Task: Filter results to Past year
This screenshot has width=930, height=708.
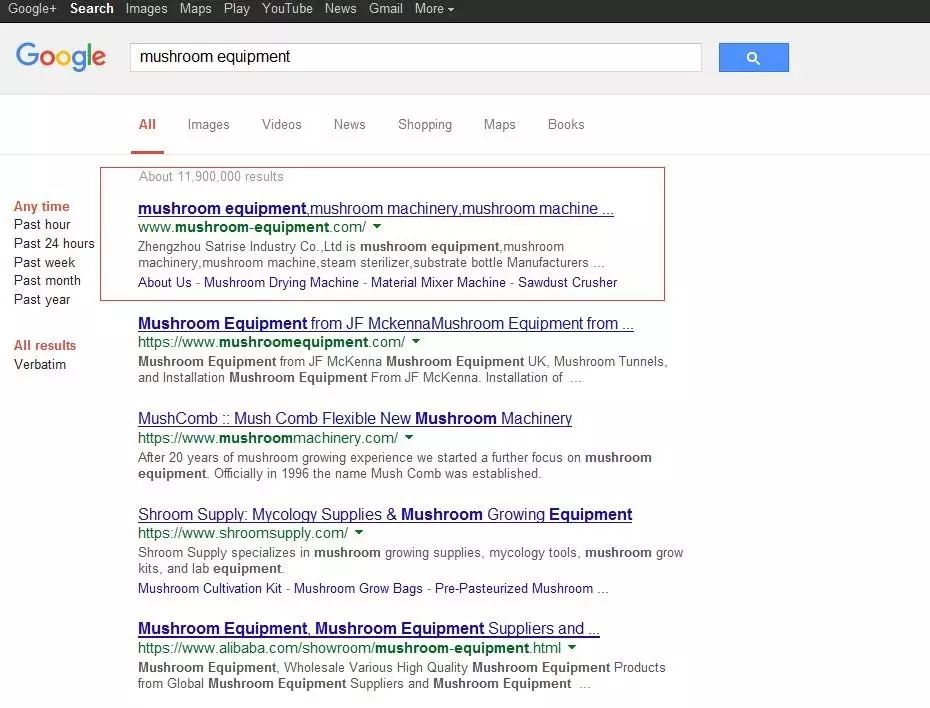Action: coord(42,299)
